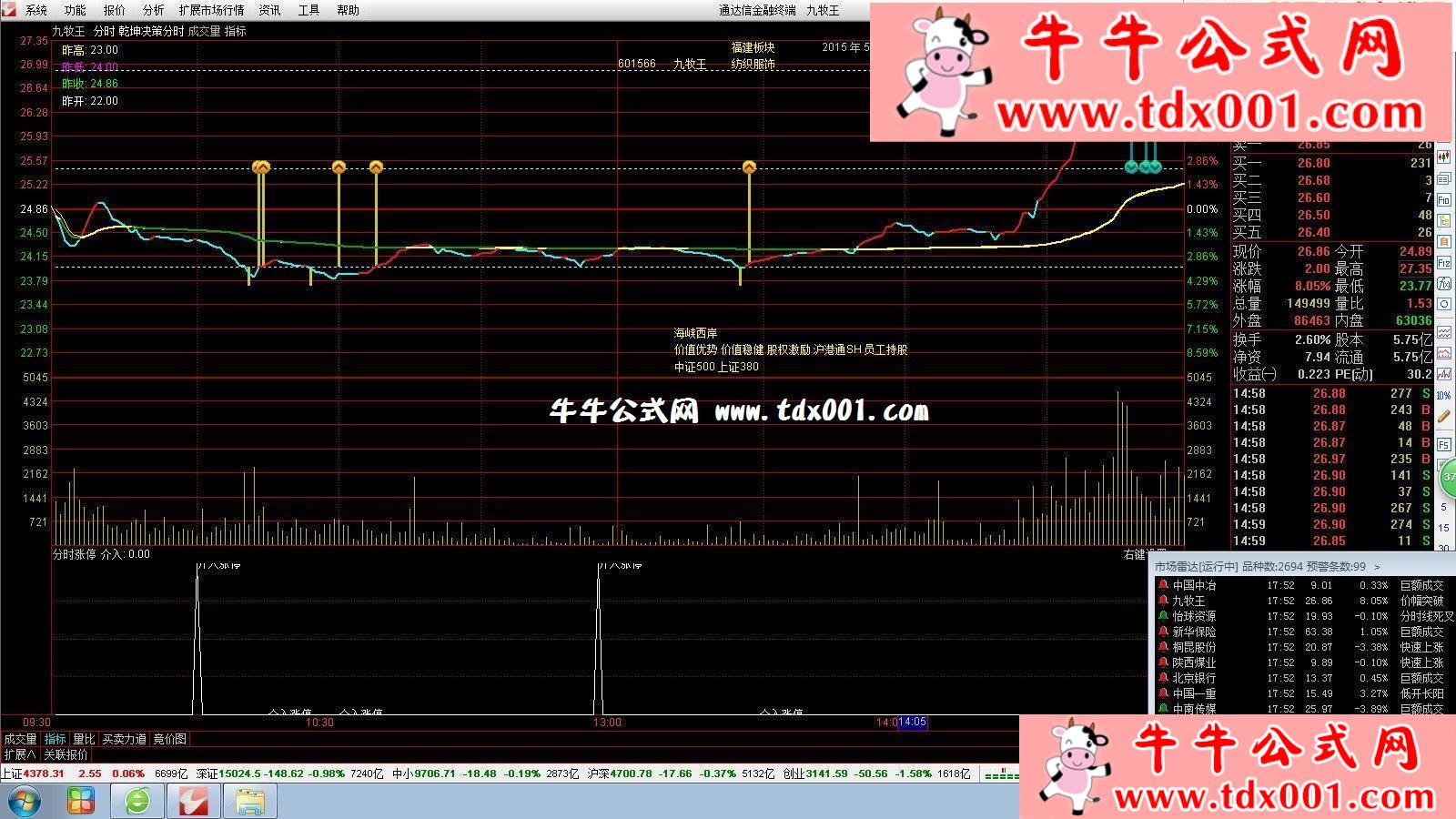The width and height of the screenshot is (1456, 819).
Task: Click the 纺织服饰 industry link
Action: point(753,65)
